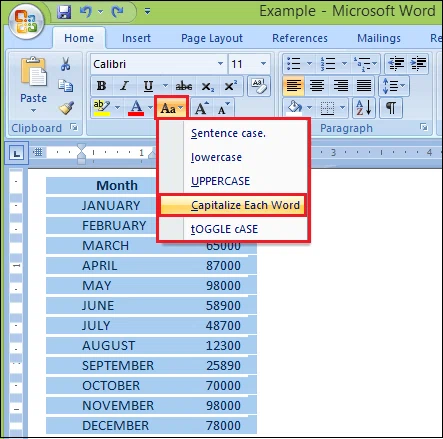Click the Change Case Aa button

tap(171, 108)
